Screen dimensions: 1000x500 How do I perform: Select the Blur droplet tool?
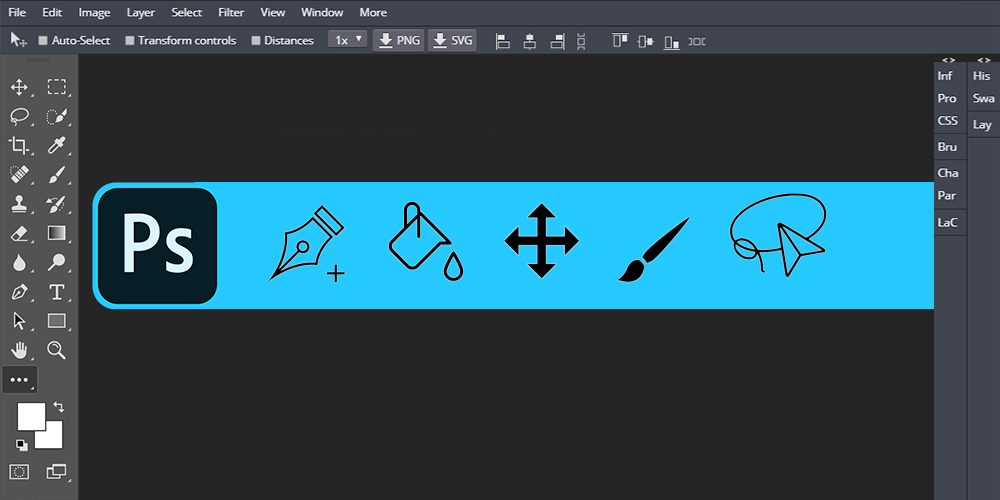(x=19, y=262)
